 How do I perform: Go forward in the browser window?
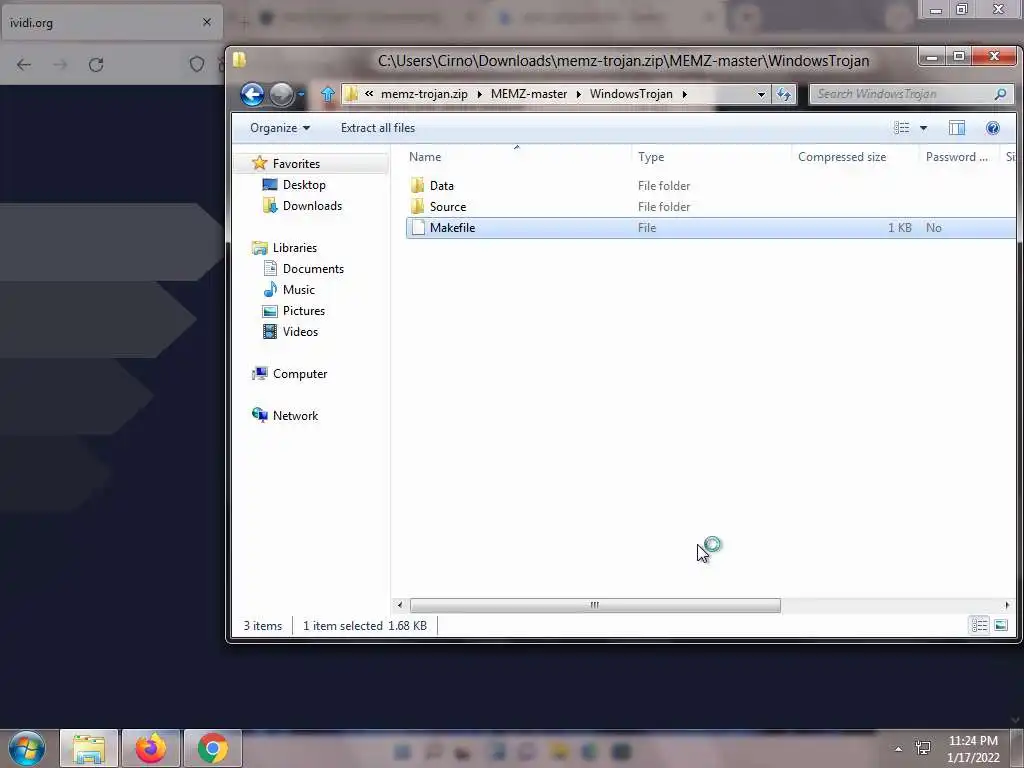[60, 64]
